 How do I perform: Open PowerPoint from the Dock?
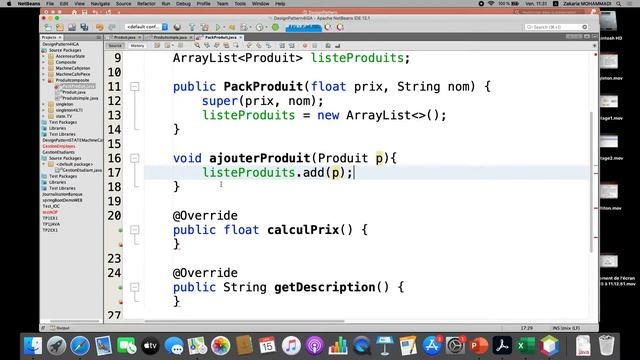(479, 346)
